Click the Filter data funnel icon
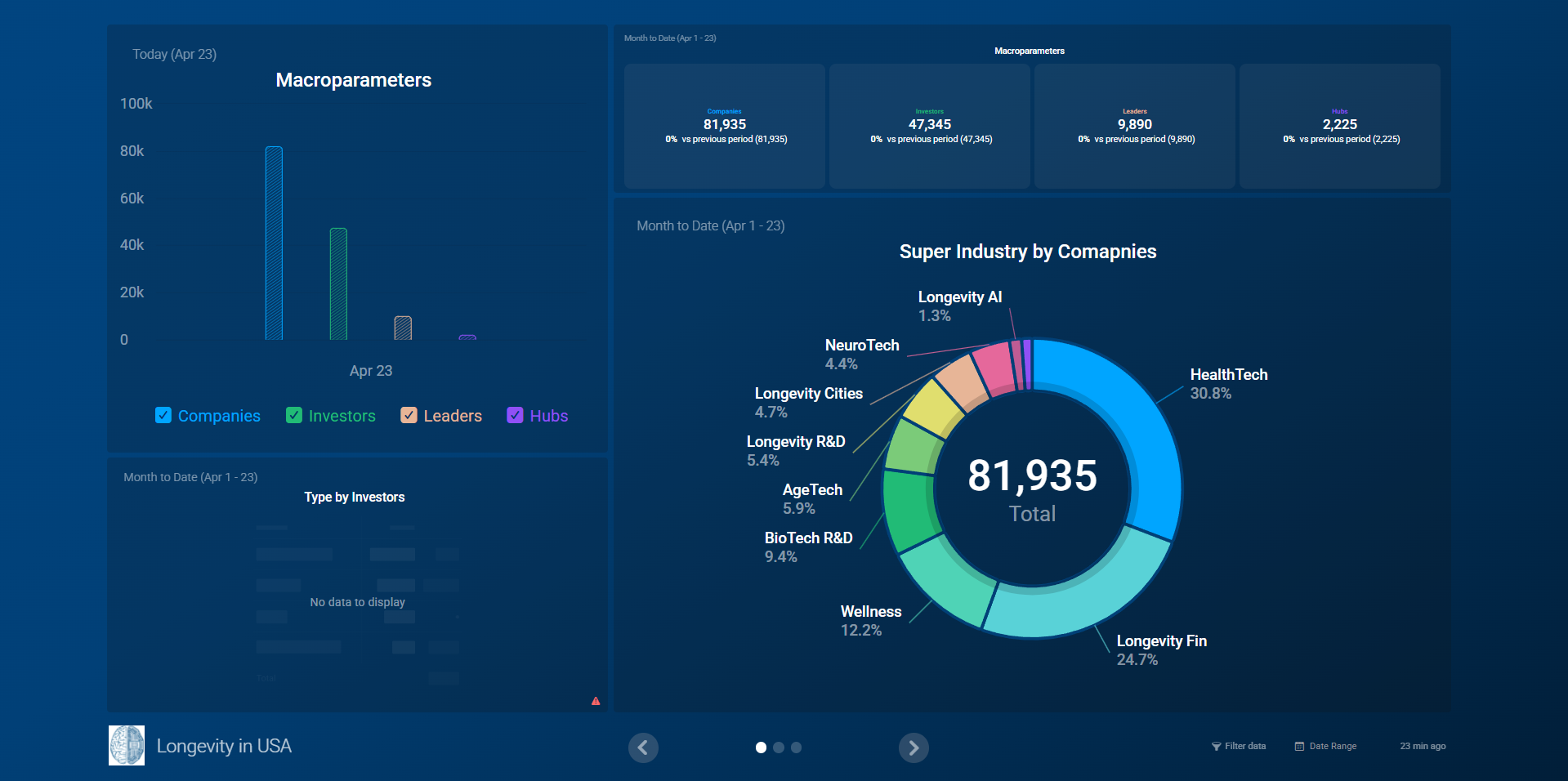The width and height of the screenshot is (1568, 781). coord(1216,747)
